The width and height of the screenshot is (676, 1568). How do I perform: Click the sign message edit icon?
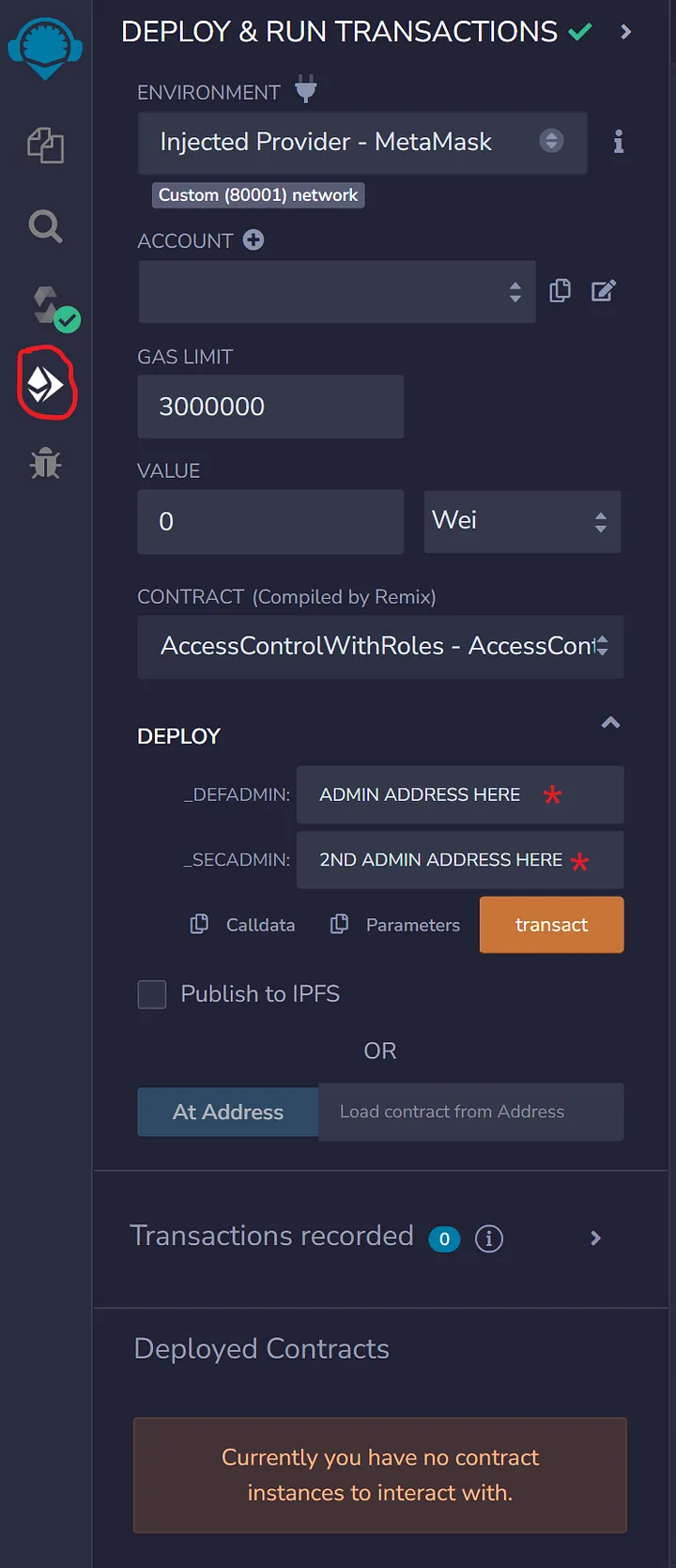coord(604,291)
